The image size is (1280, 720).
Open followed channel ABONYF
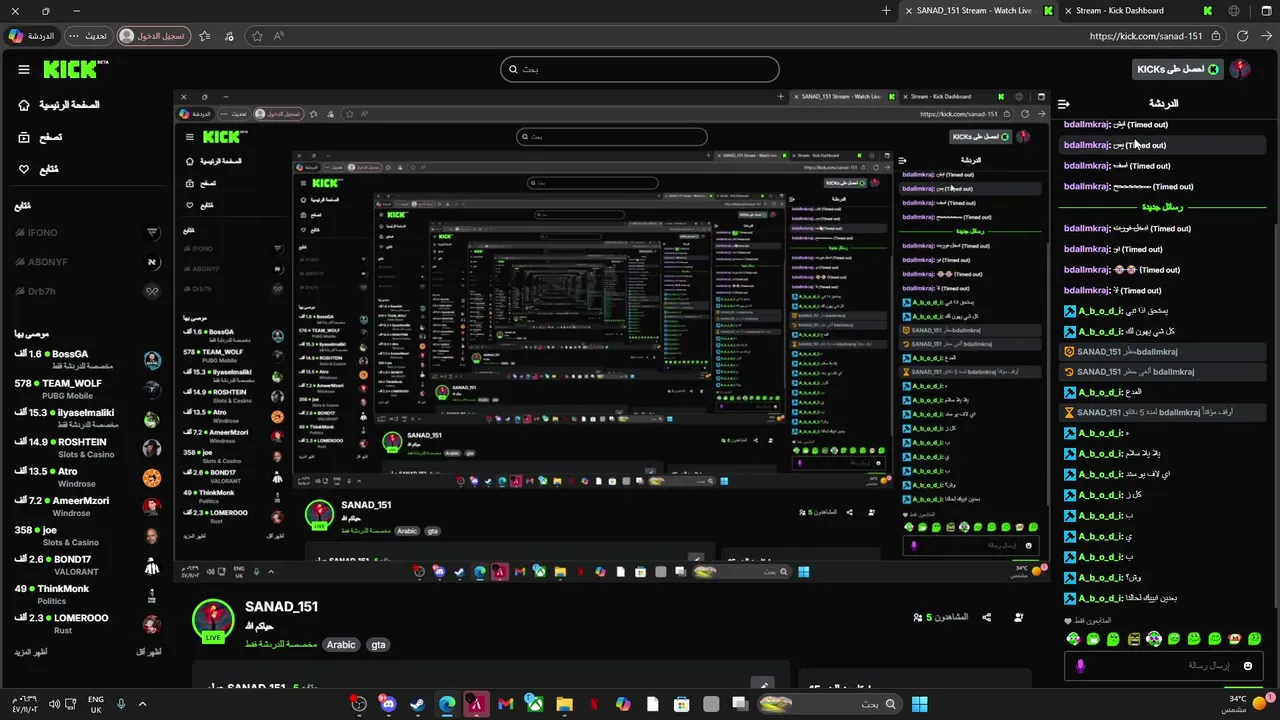tap(87, 262)
